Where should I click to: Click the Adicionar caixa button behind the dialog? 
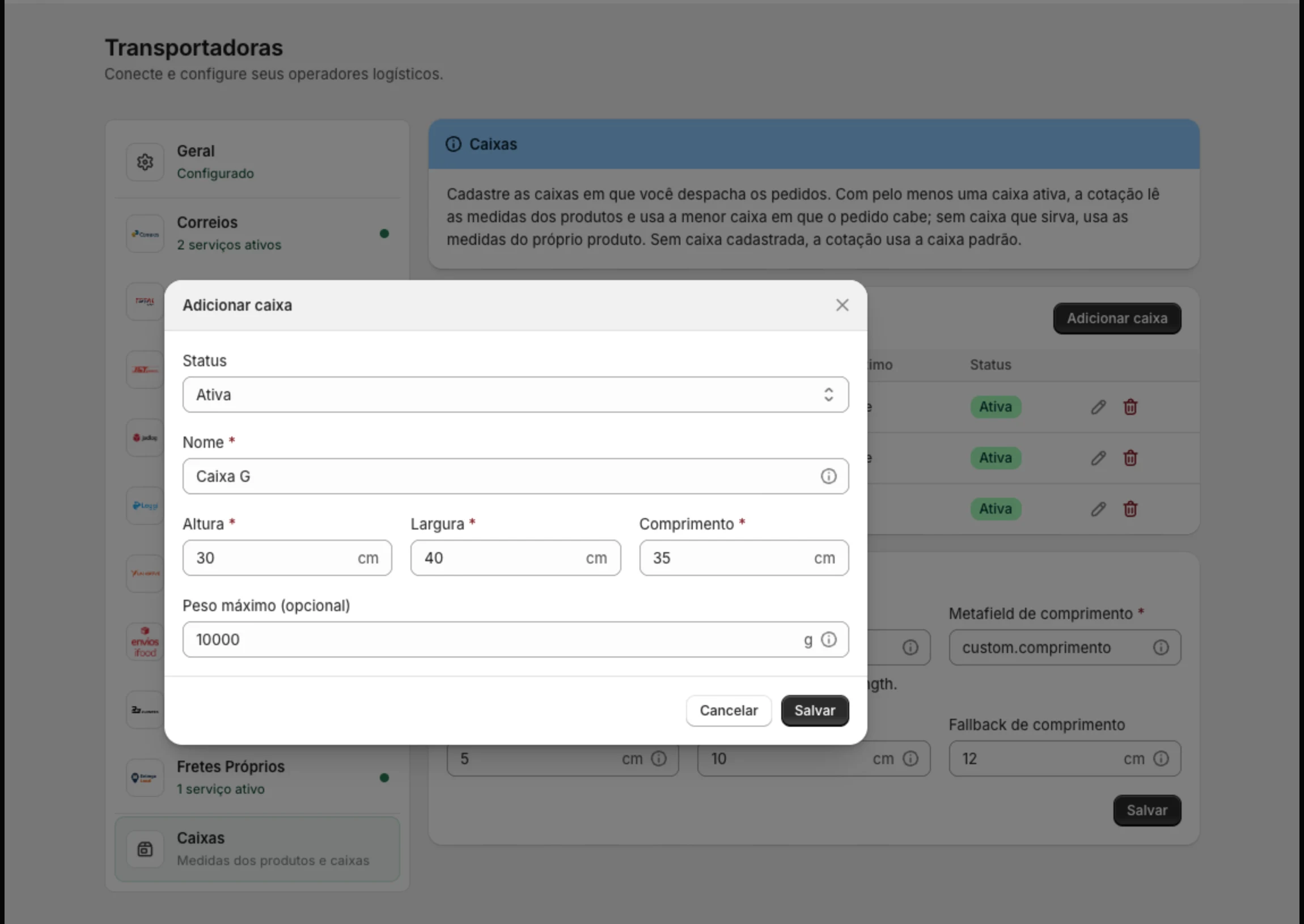(x=1117, y=318)
